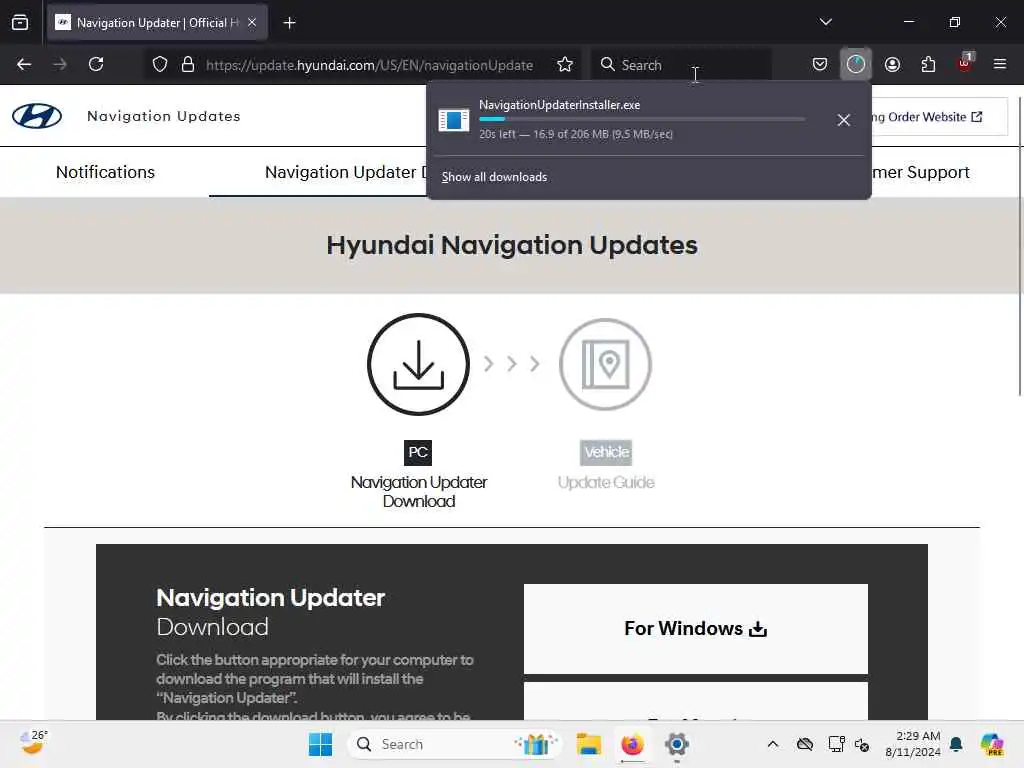
Task: Open Show all downloads
Action: (494, 177)
